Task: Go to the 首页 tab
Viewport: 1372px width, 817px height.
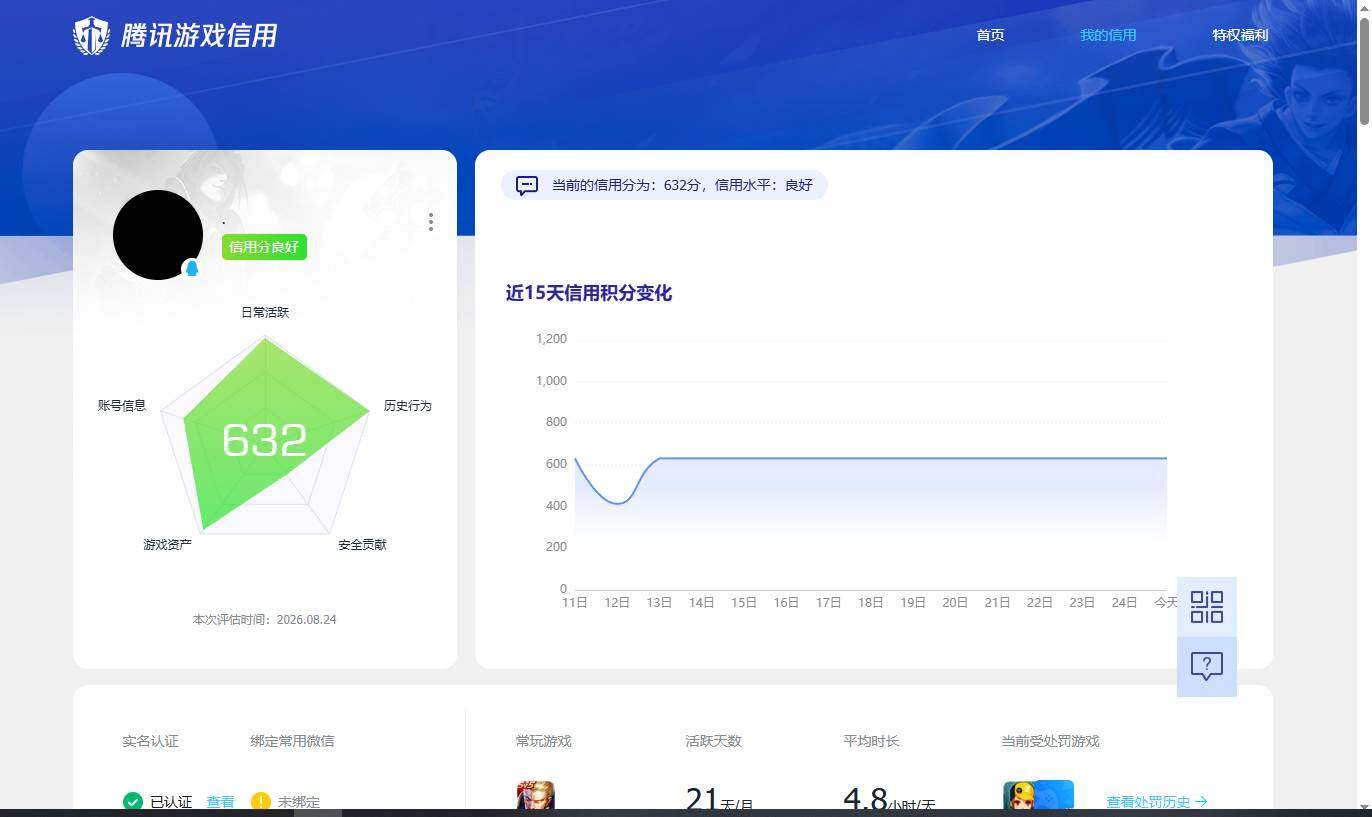Action: click(x=990, y=35)
